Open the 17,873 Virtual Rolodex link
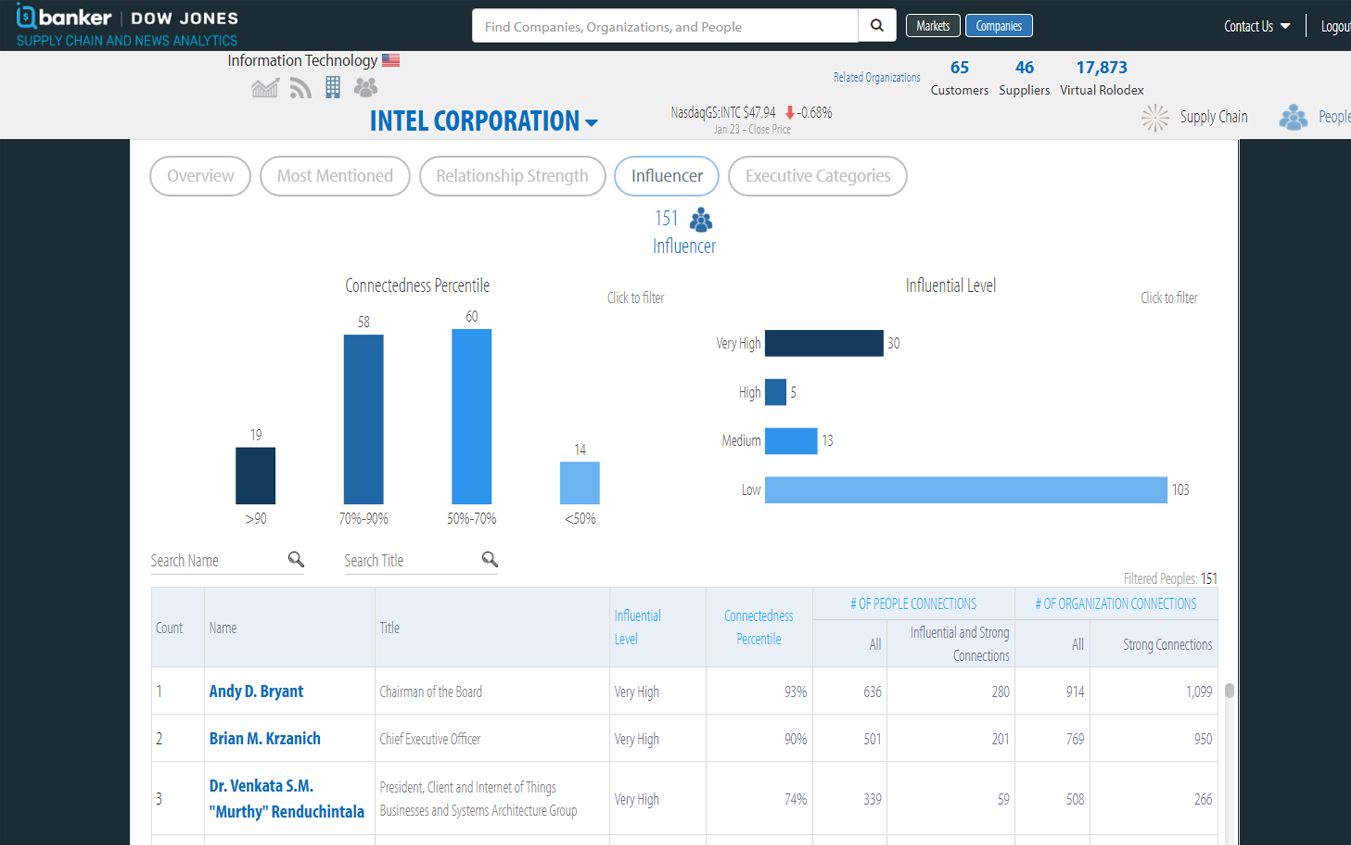The height and width of the screenshot is (845, 1351). 1102,77
